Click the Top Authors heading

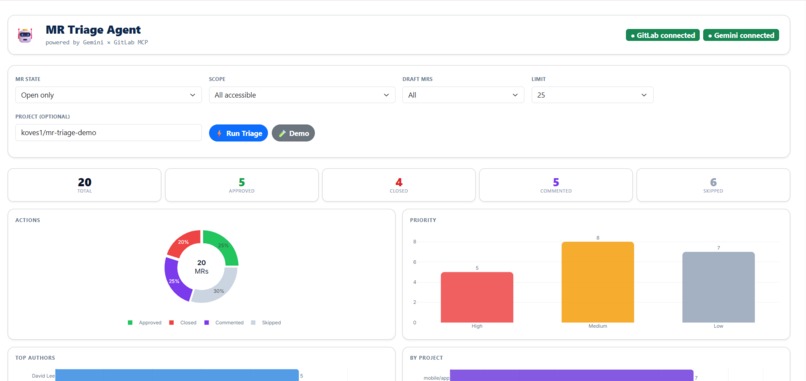(35, 358)
